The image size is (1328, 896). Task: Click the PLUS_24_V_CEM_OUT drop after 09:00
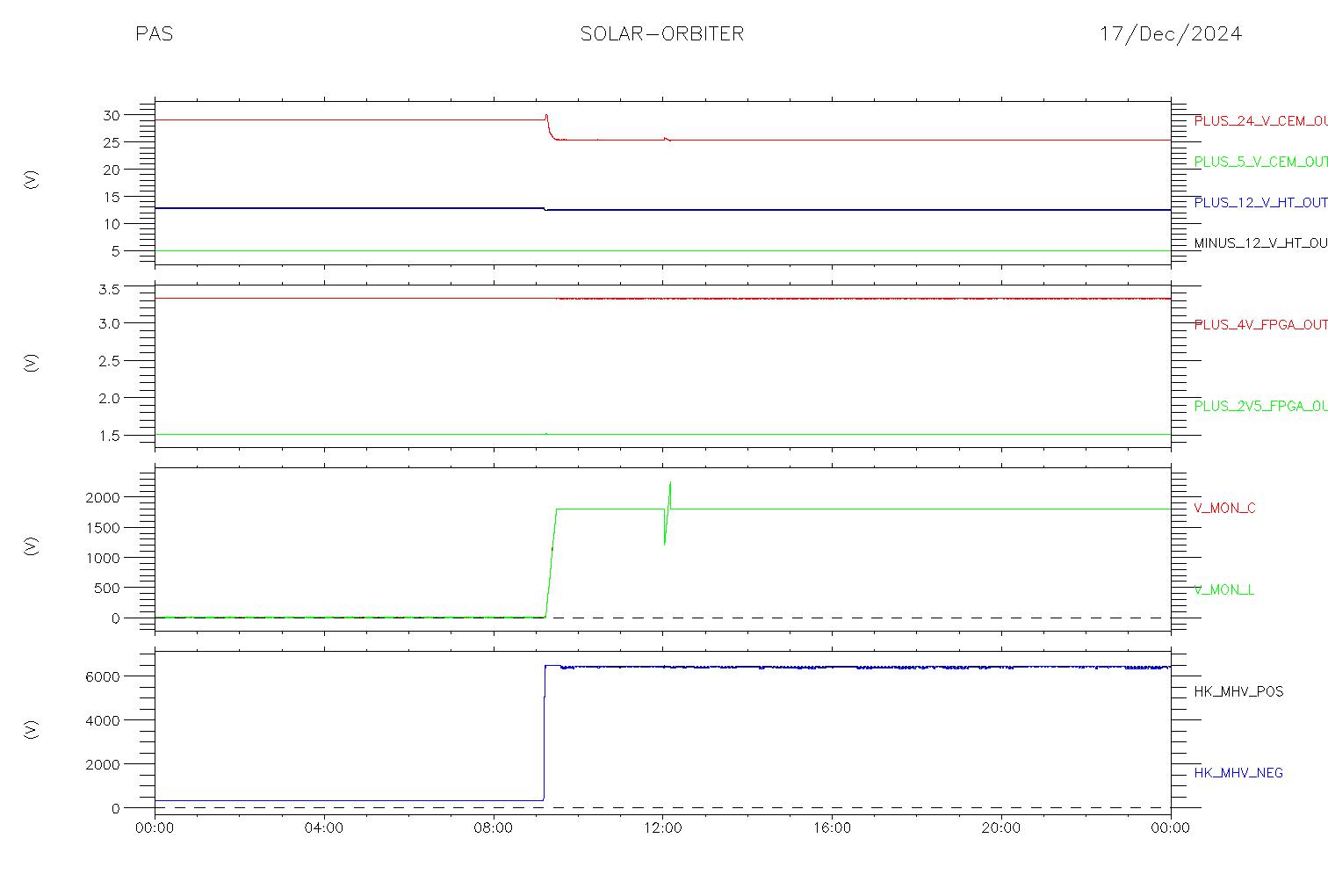coord(549,127)
